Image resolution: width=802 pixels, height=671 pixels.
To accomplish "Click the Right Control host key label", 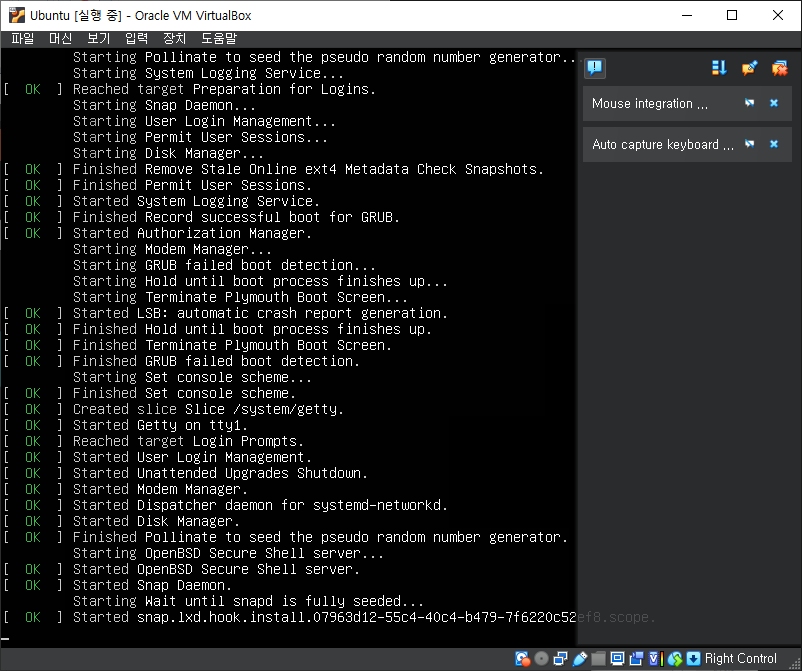I will [741, 659].
